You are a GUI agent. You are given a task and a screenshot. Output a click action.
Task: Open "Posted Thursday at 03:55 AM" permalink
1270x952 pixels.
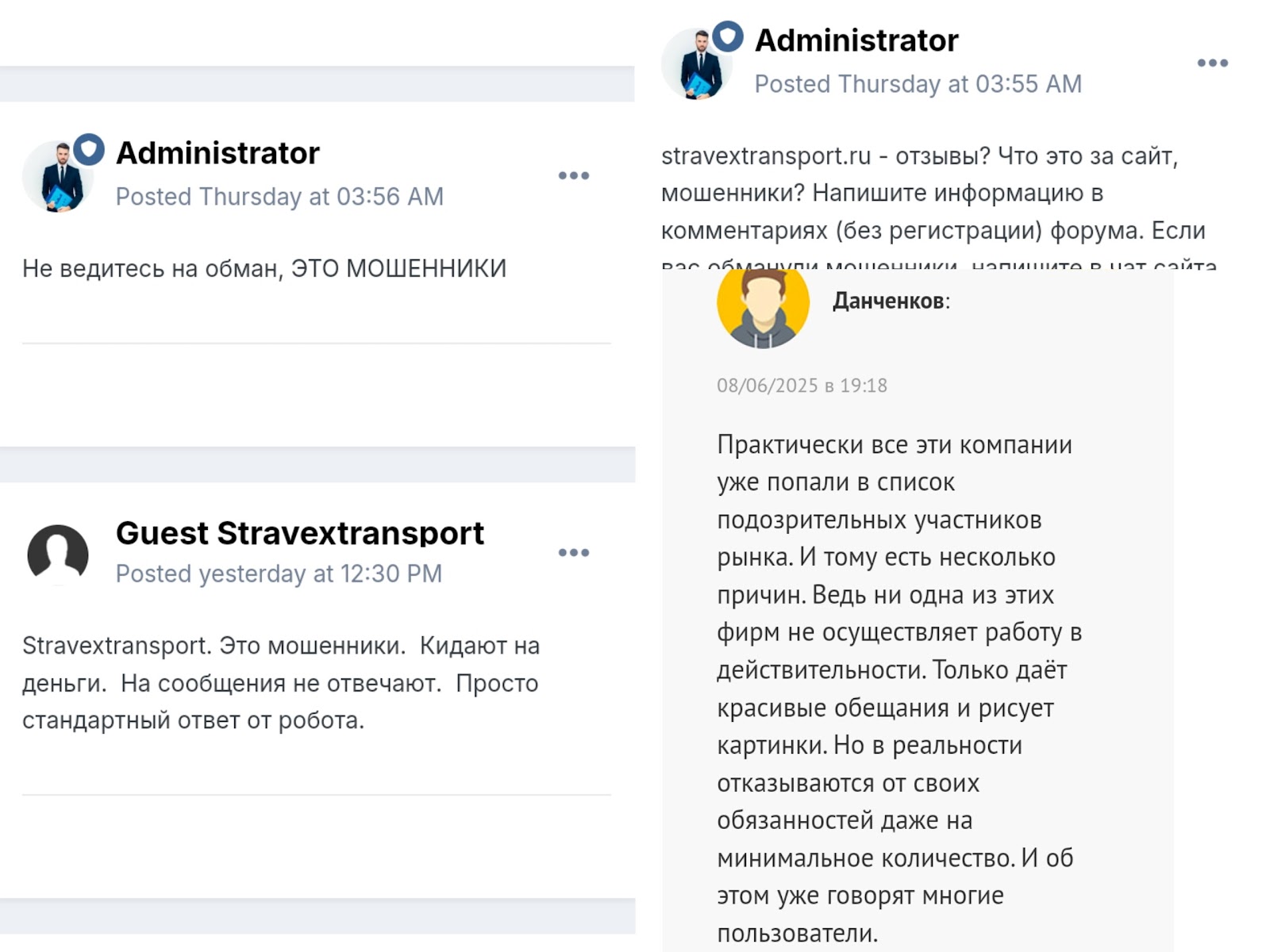918,84
